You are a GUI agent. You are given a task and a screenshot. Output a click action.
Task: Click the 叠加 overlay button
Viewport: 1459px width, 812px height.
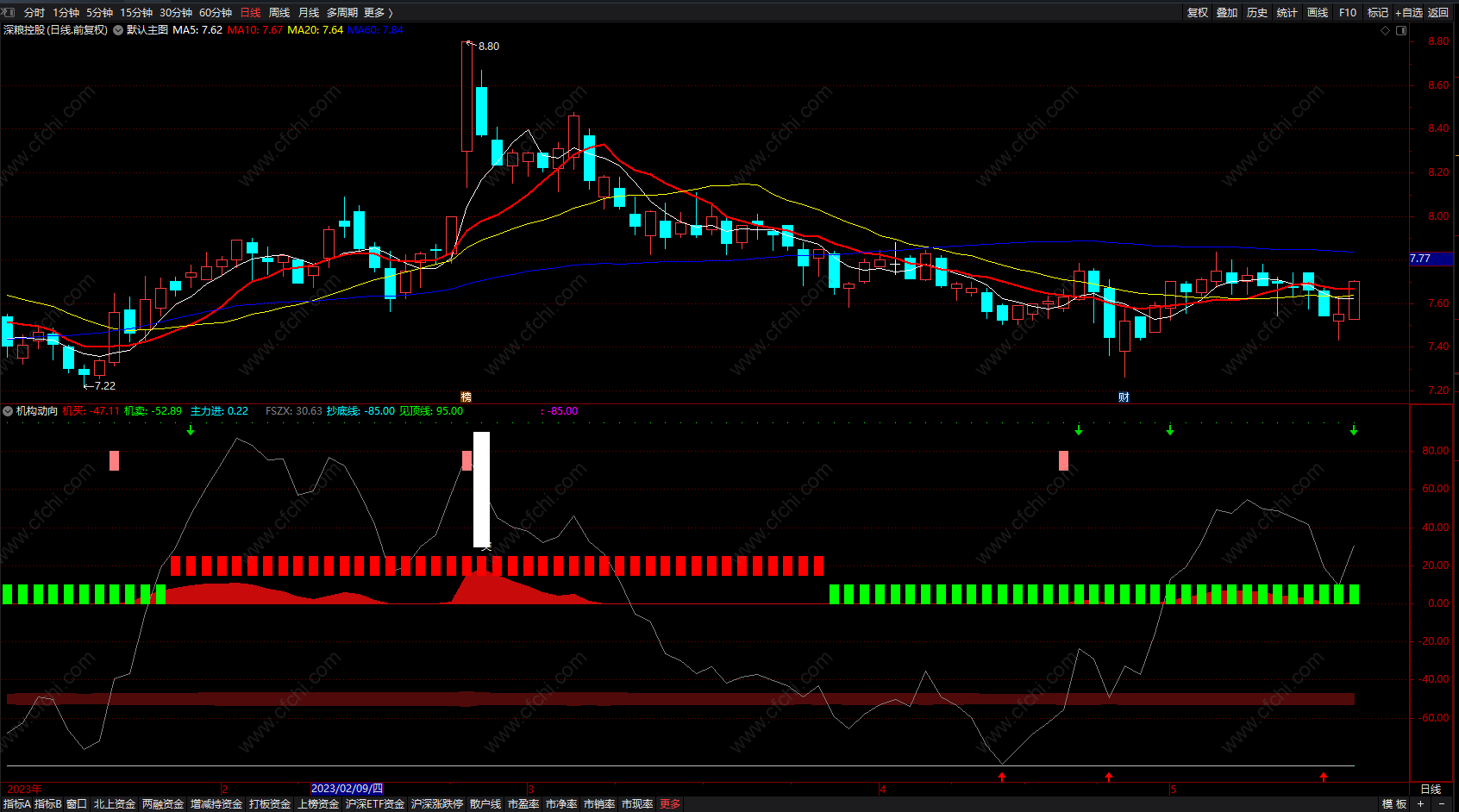[1227, 12]
